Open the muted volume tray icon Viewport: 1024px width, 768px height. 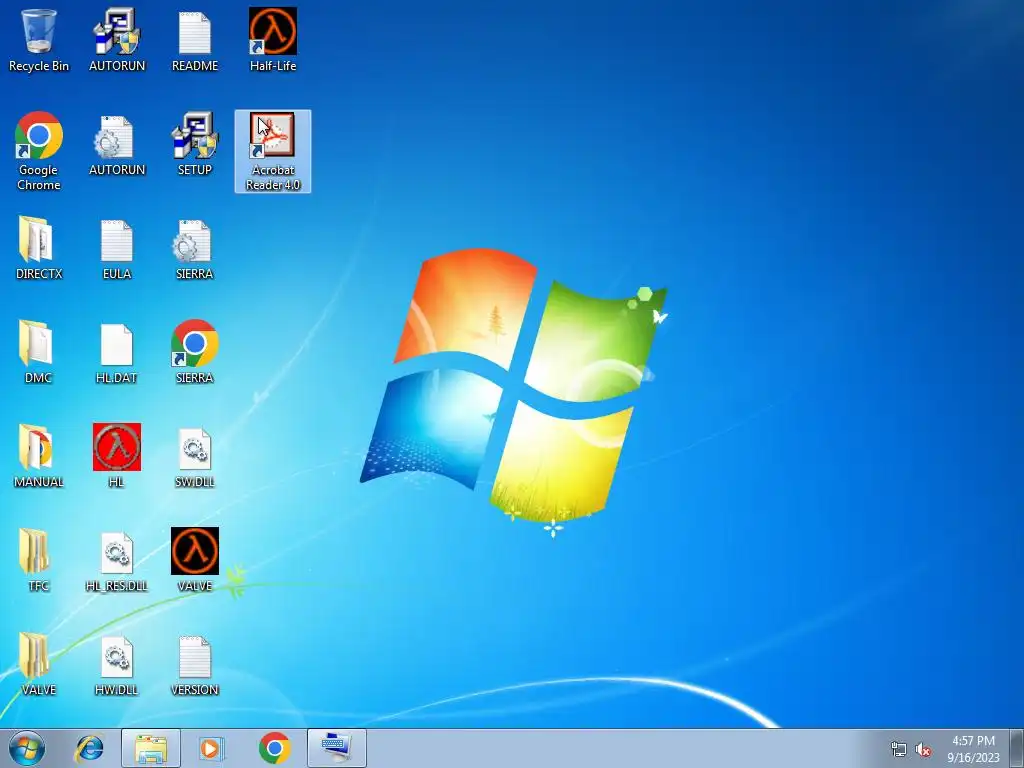click(x=923, y=750)
